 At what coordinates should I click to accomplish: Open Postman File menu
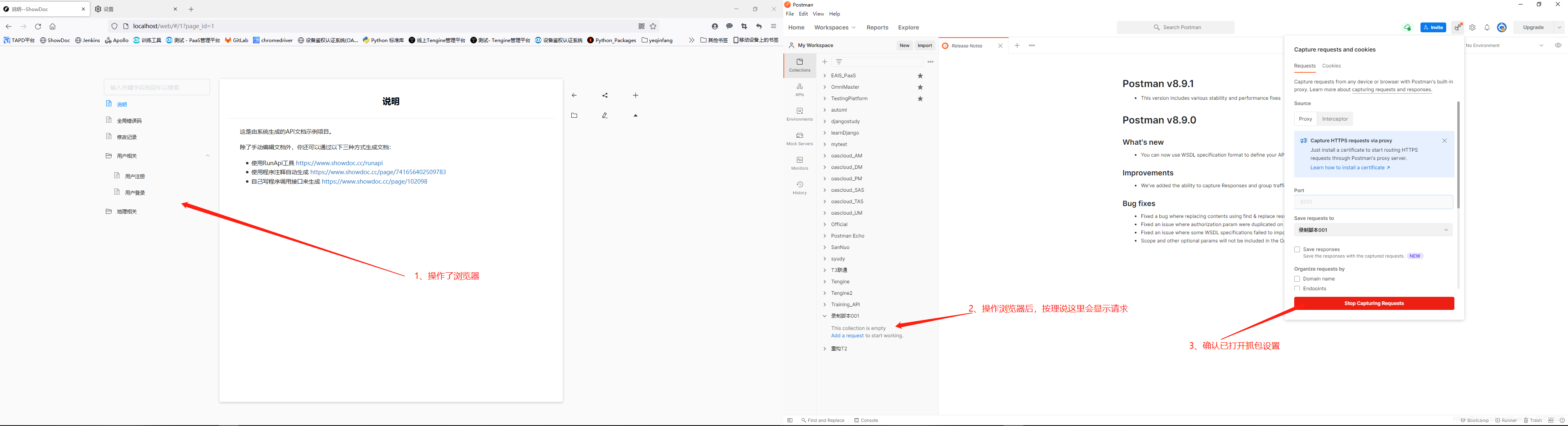pyautogui.click(x=790, y=14)
